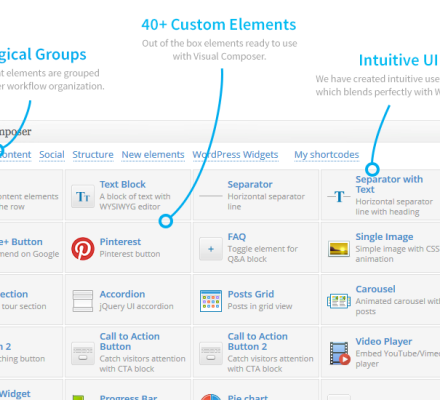The height and width of the screenshot is (400, 440).
Task: Open the Structure tab
Action: click(93, 155)
